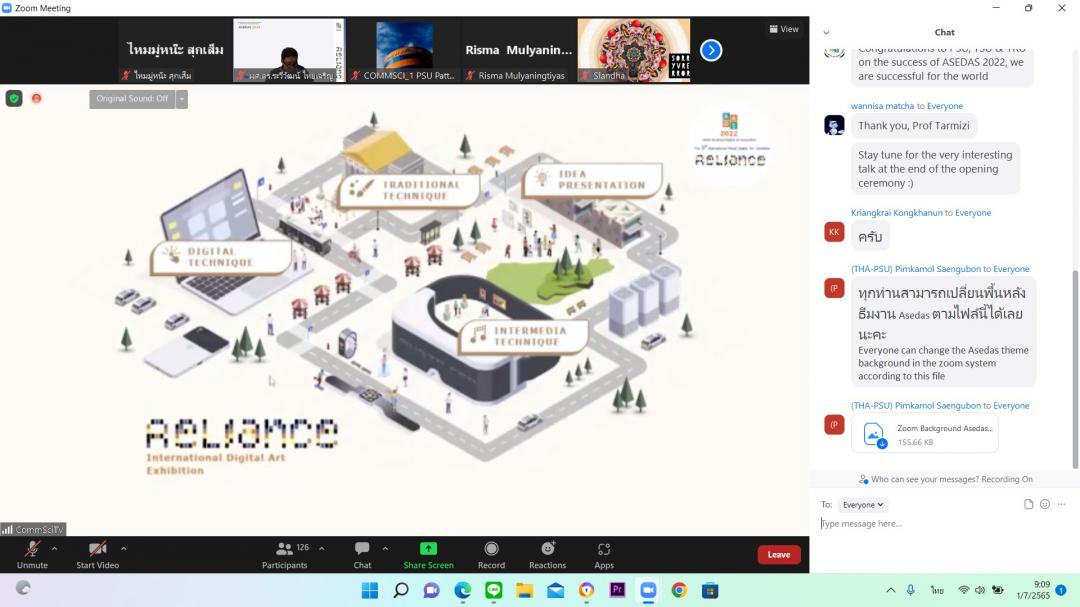This screenshot has height=607, width=1080.
Task: Download the Zoom Background Asedas file
Action: pos(874,434)
